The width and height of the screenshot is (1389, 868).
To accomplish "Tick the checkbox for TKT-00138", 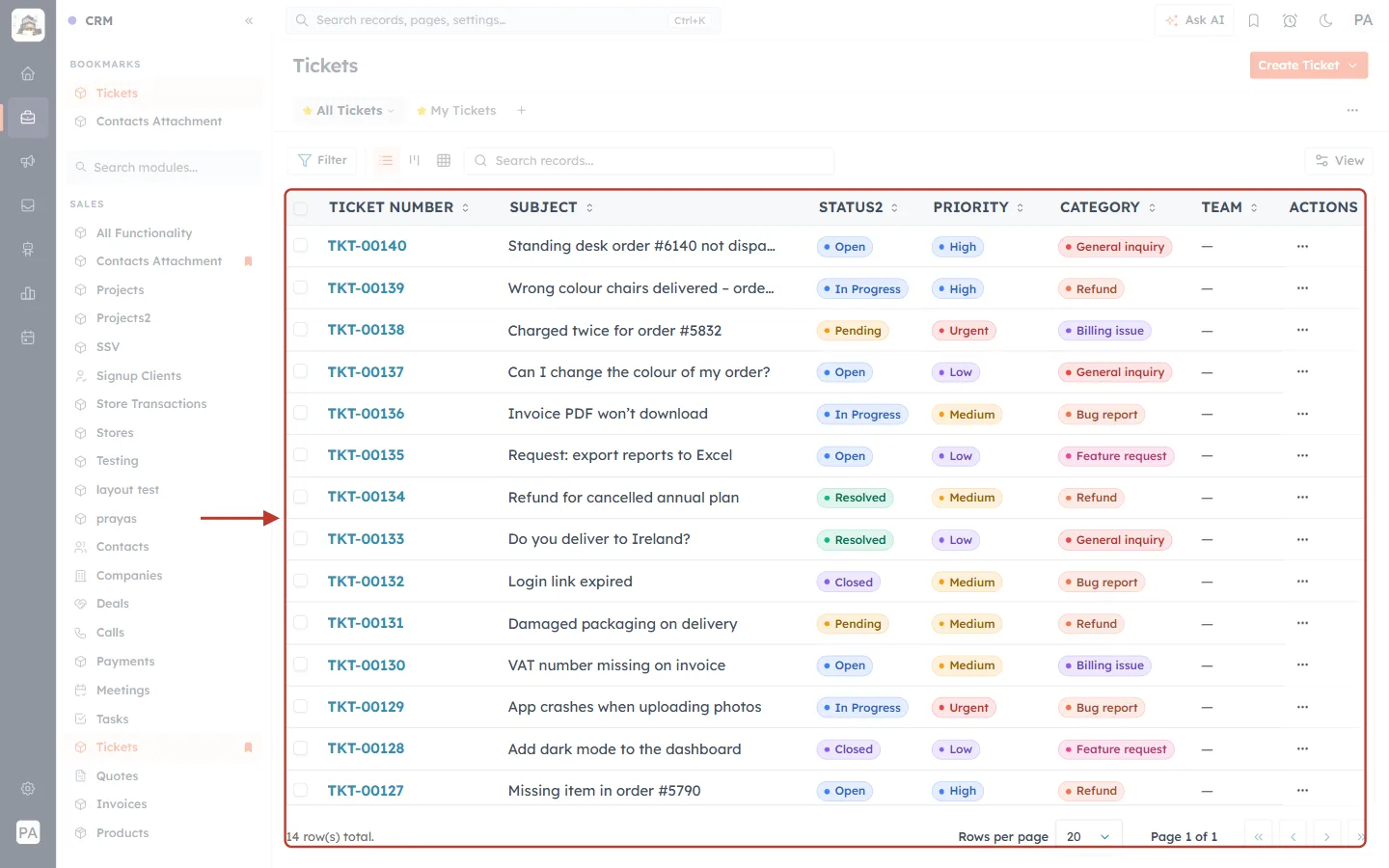I will [301, 330].
